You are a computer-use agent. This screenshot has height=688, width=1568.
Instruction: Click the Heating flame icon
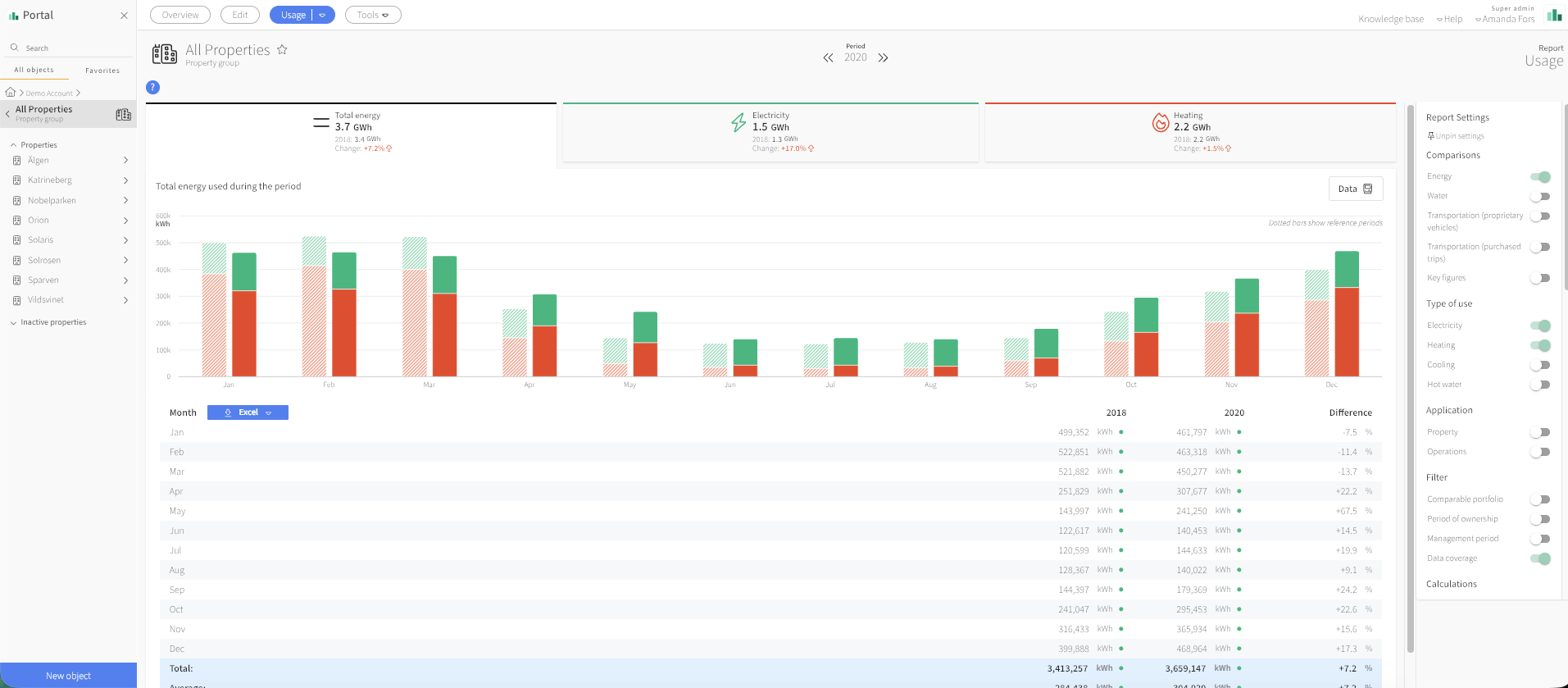(x=1160, y=123)
